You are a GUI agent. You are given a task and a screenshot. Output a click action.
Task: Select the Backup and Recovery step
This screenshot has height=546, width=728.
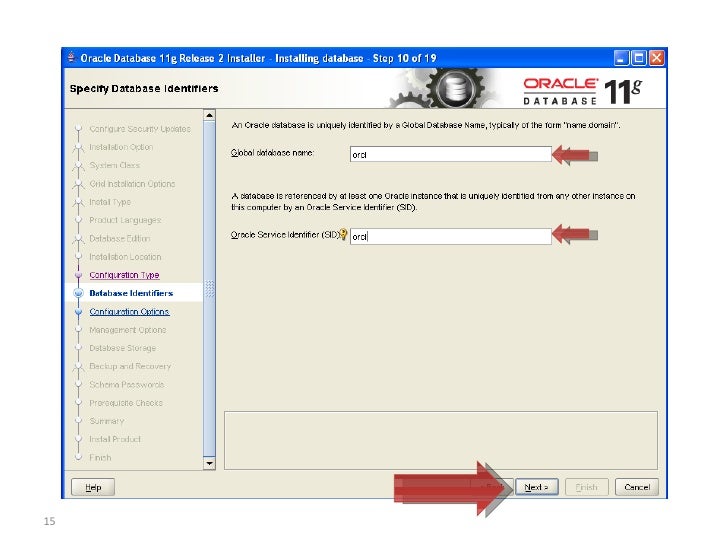(x=130, y=366)
